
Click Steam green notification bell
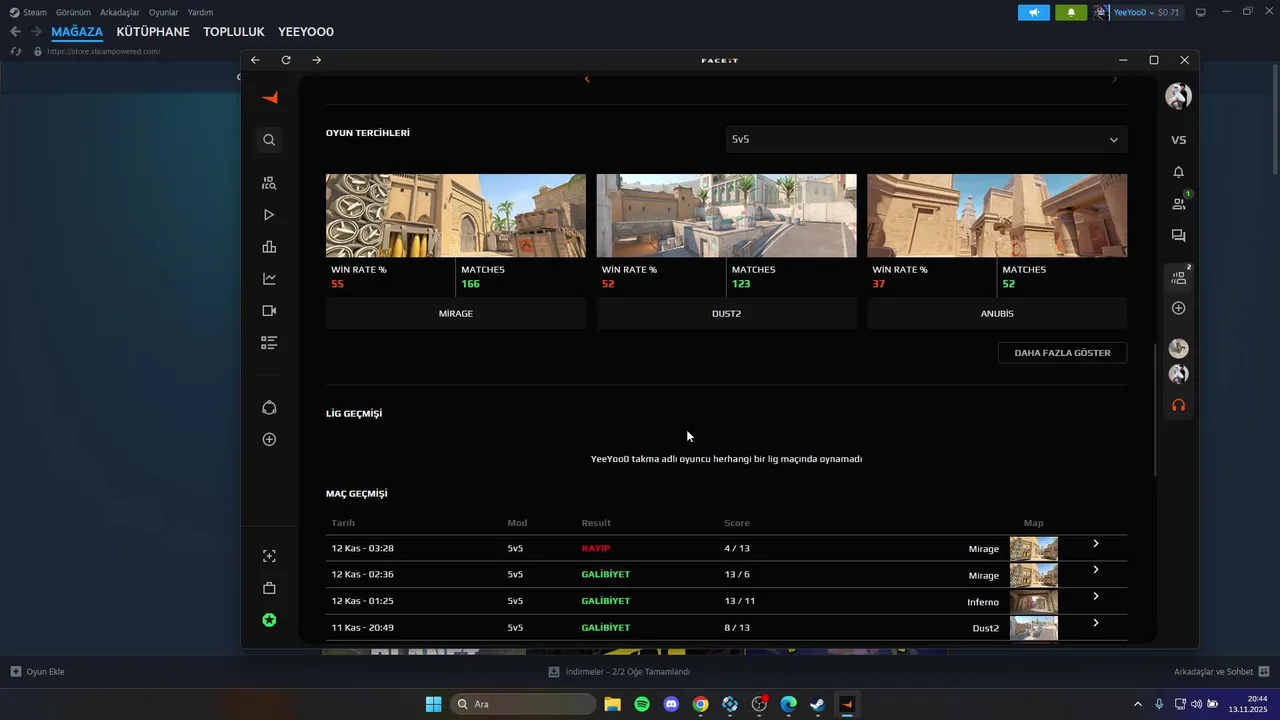[x=1071, y=12]
